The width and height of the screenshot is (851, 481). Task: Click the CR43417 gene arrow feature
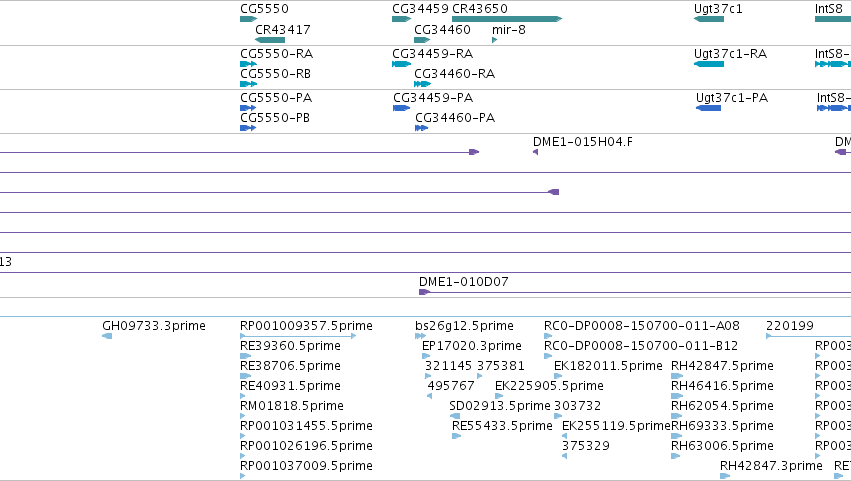(x=270, y=40)
